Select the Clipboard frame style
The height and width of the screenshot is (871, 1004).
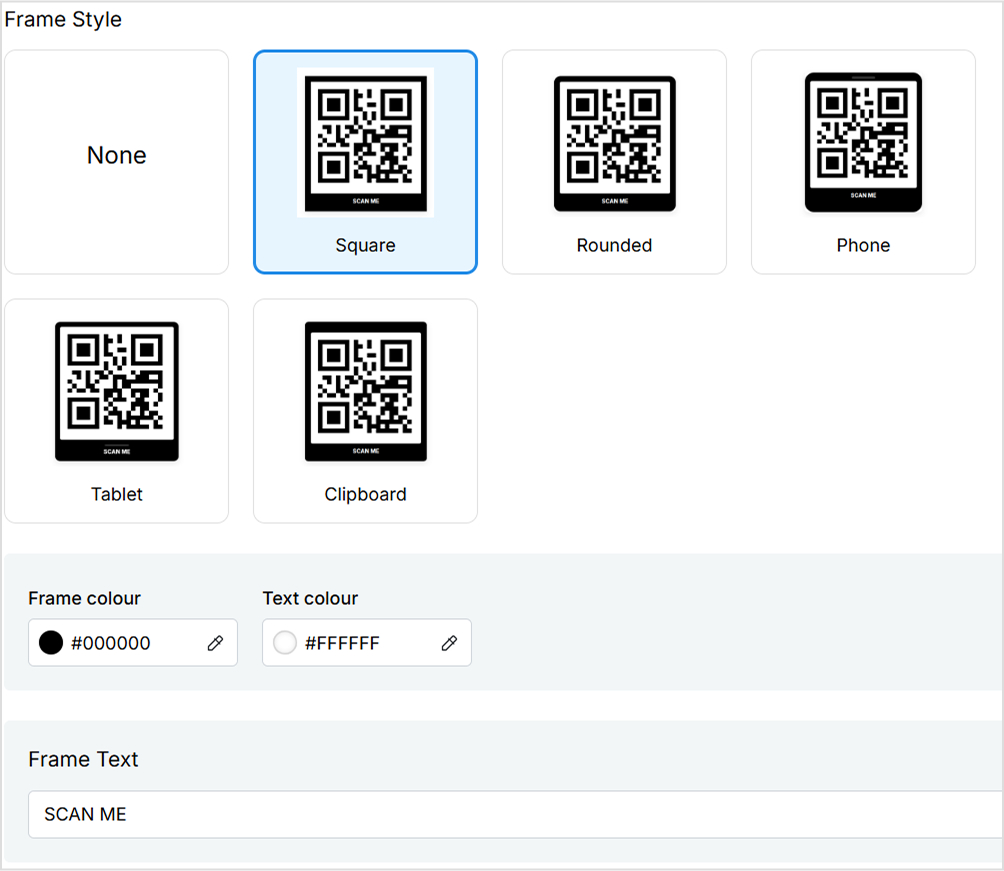[x=366, y=411]
